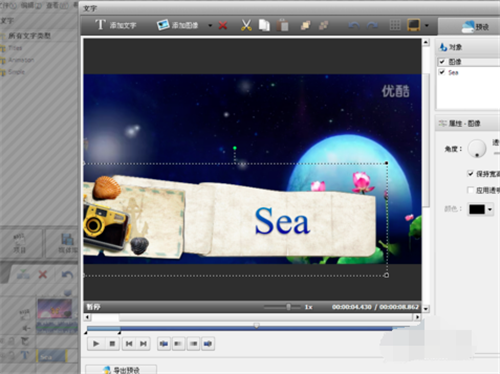Toggle the Sea object visibility checkbox

pyautogui.click(x=442, y=72)
